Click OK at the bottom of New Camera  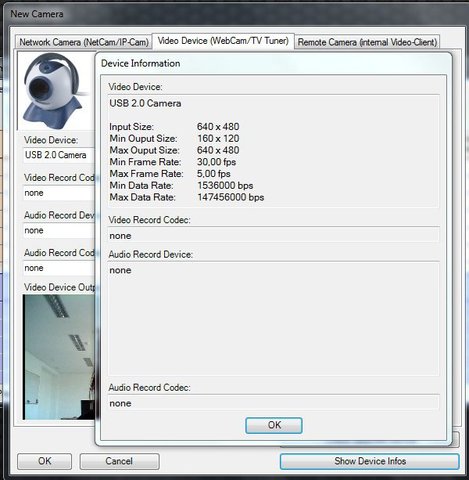pos(44,461)
